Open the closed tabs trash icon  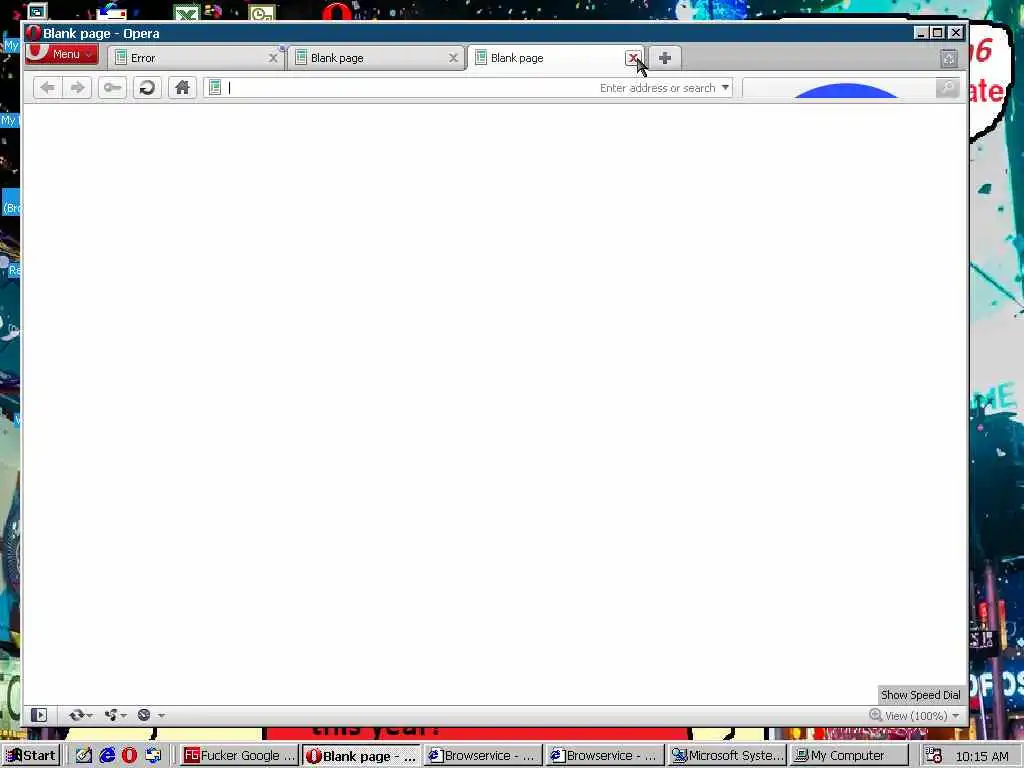[x=949, y=59]
